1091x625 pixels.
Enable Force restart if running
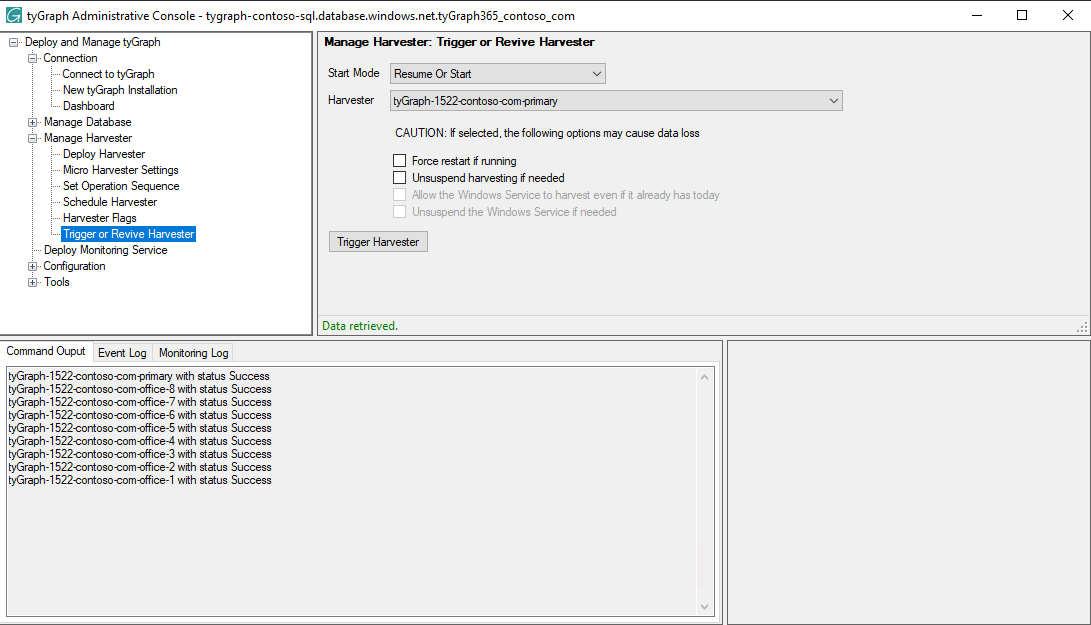tap(399, 161)
